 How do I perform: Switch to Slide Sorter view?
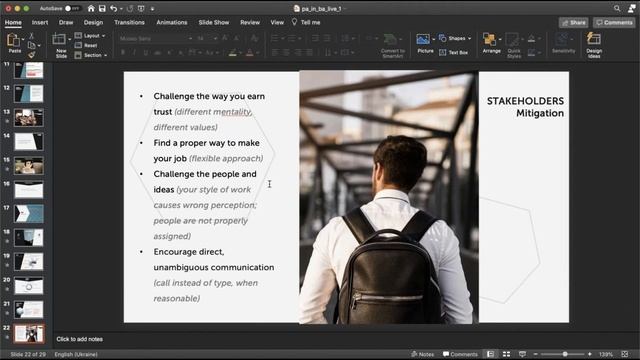[506, 354]
